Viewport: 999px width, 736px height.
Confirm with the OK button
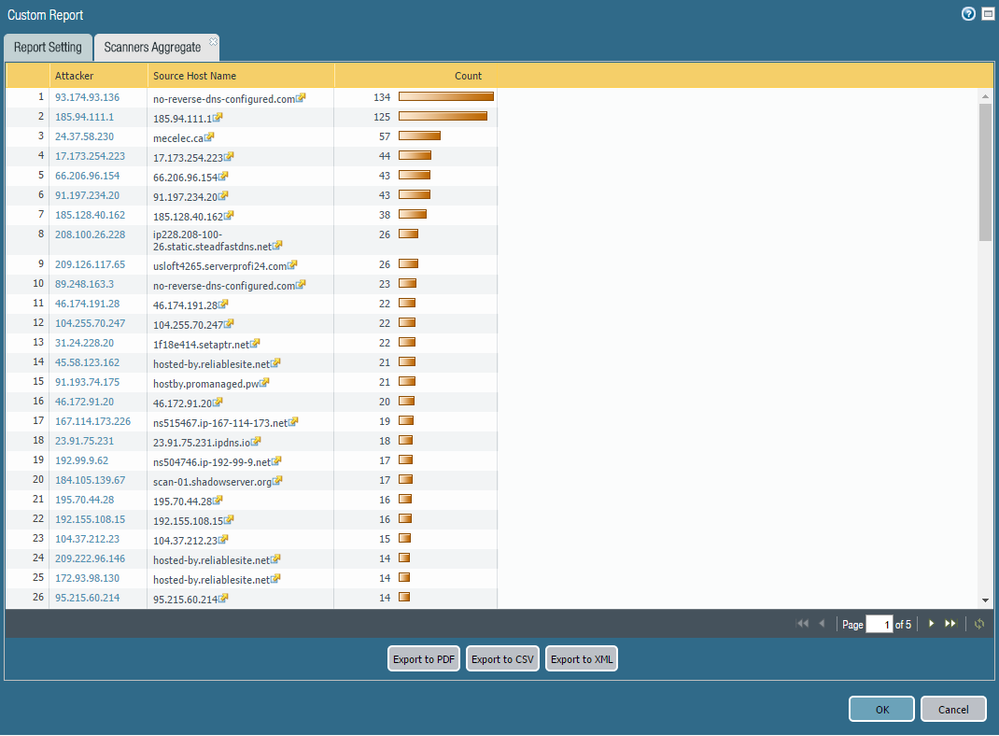point(881,709)
